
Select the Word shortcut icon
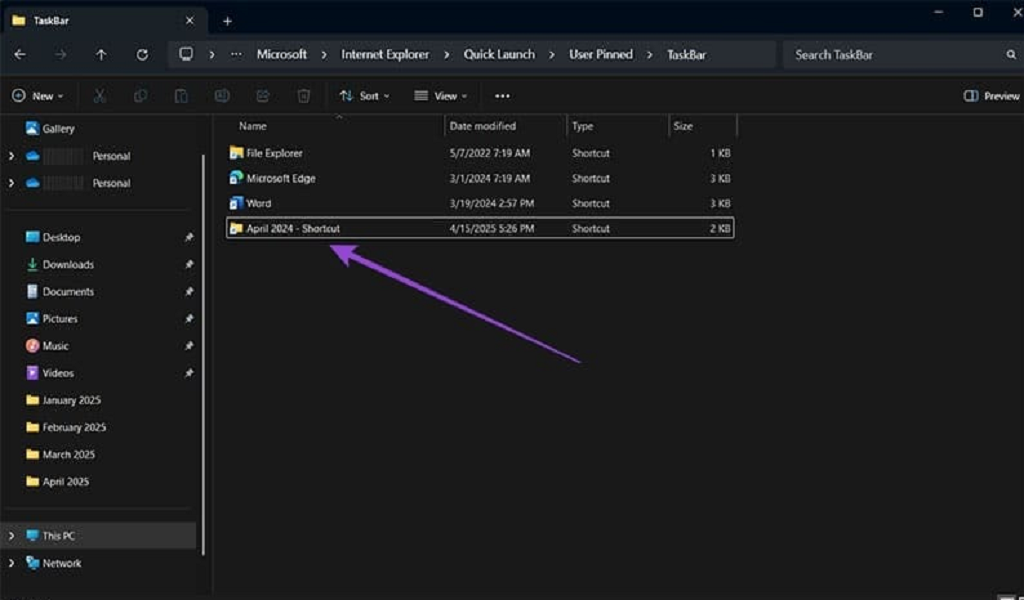pos(236,203)
